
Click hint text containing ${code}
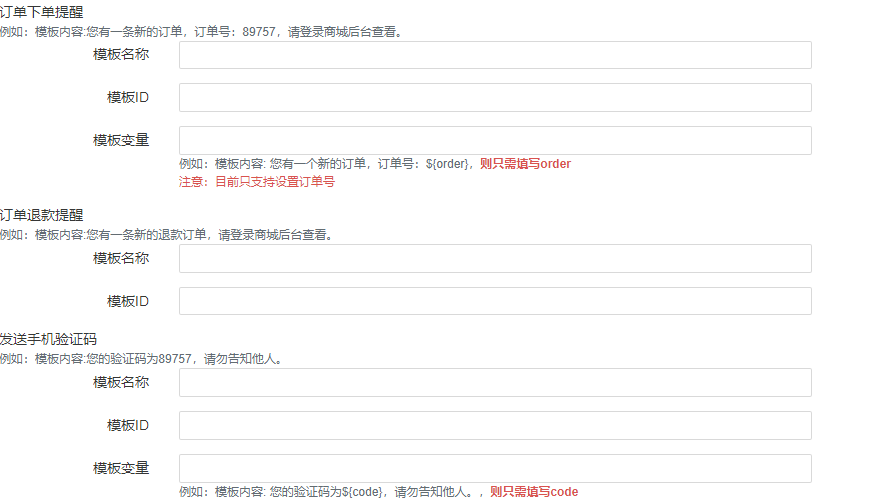tap(331, 491)
